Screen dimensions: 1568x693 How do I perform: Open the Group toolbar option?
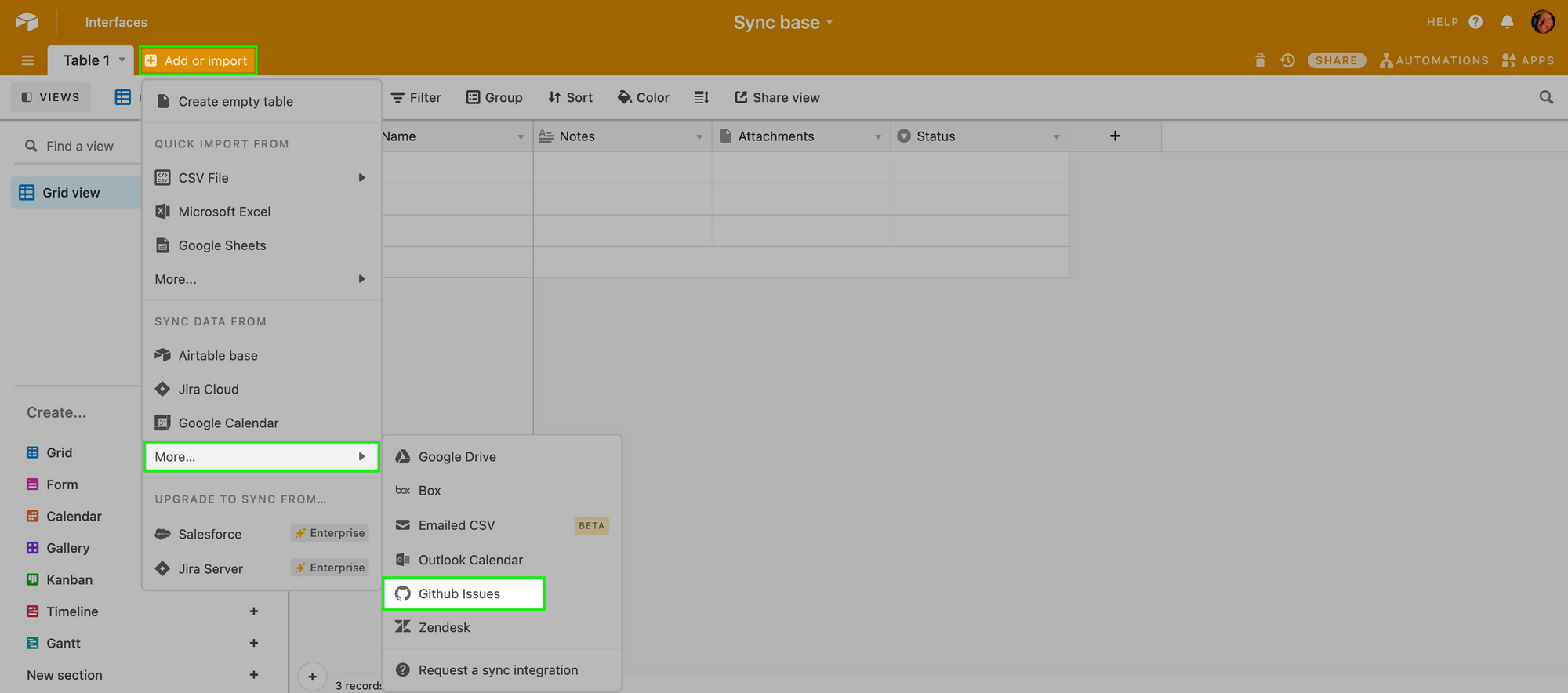point(495,97)
